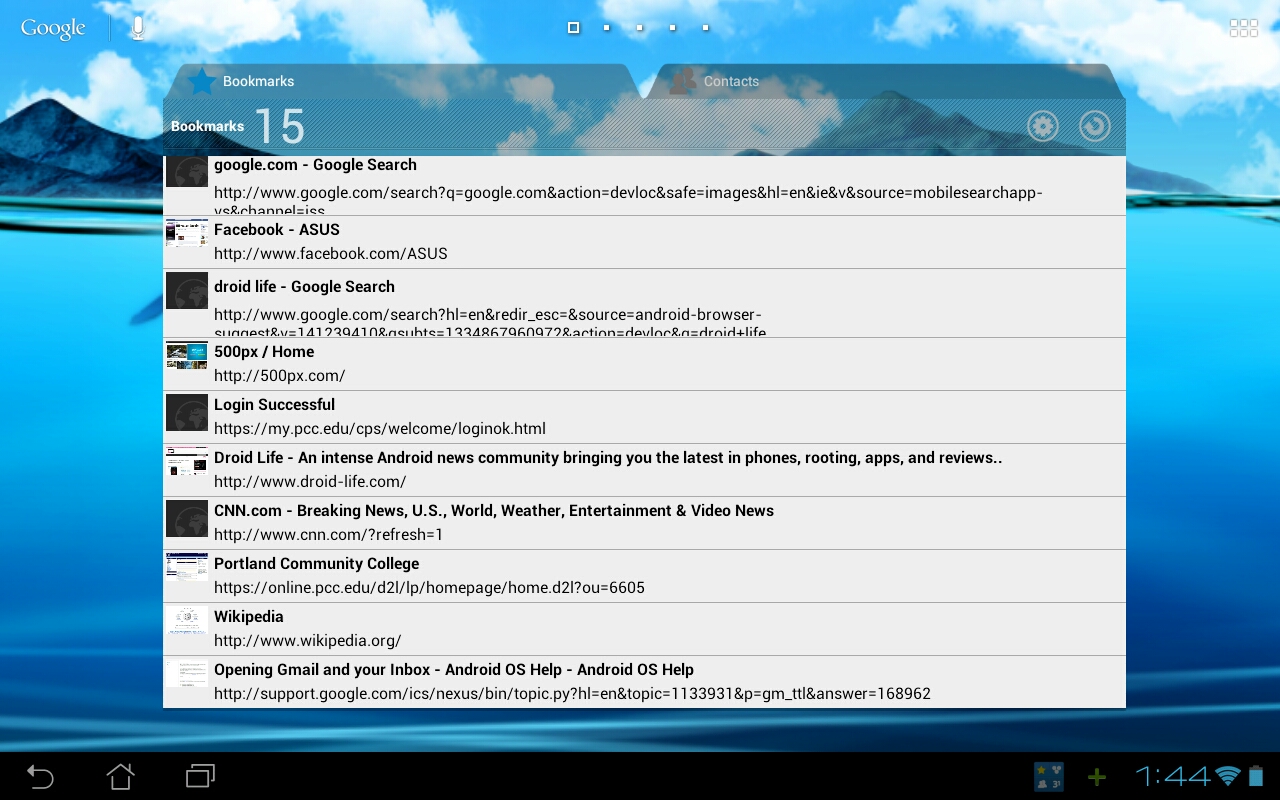Screen dimensions: 1280x800
Task: Open the Wikipedia bookmark entry
Action: coord(644,629)
